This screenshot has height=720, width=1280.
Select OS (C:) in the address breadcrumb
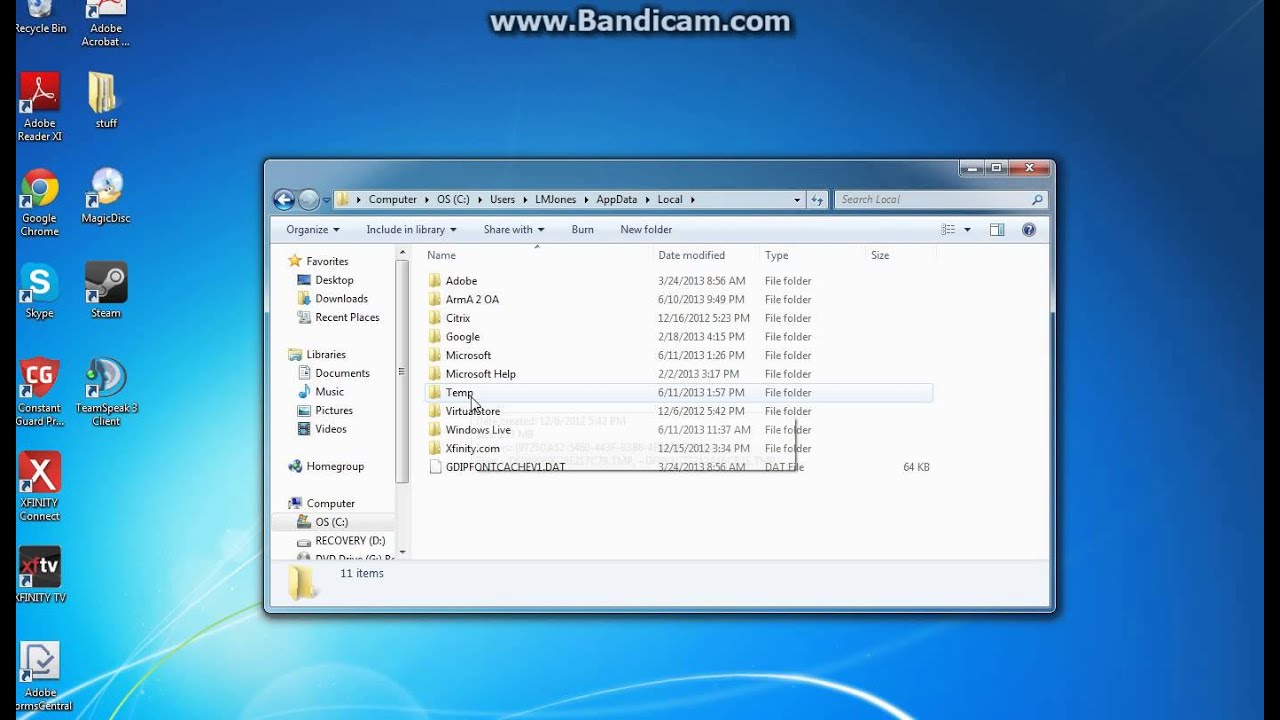(x=453, y=199)
